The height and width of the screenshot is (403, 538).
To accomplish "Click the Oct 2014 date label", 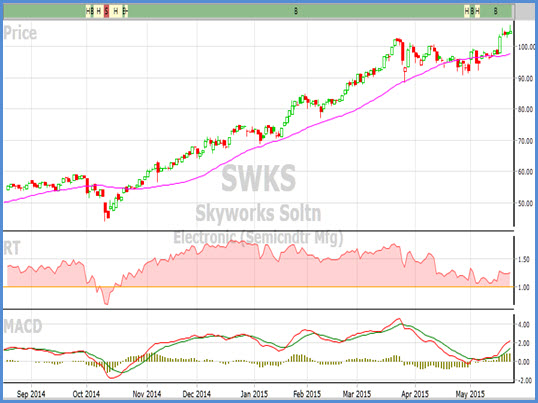I will pos(86,394).
